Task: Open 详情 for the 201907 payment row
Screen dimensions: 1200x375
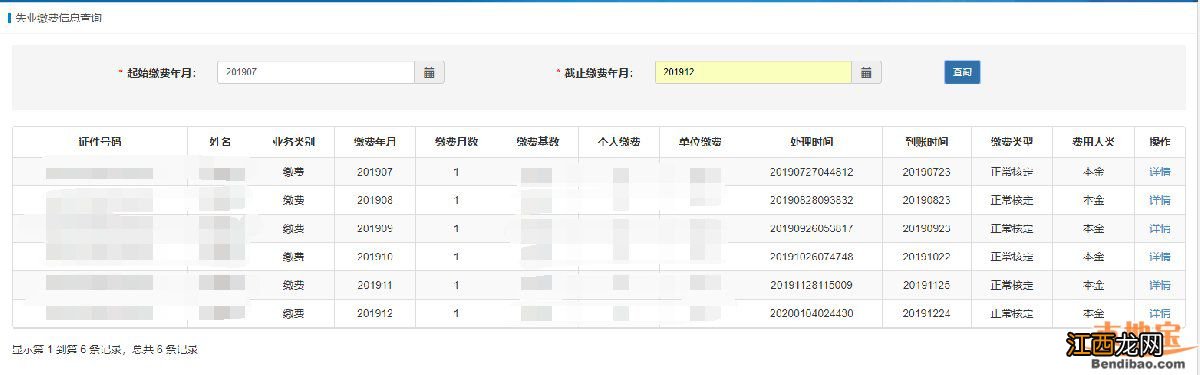Action: [1160, 172]
